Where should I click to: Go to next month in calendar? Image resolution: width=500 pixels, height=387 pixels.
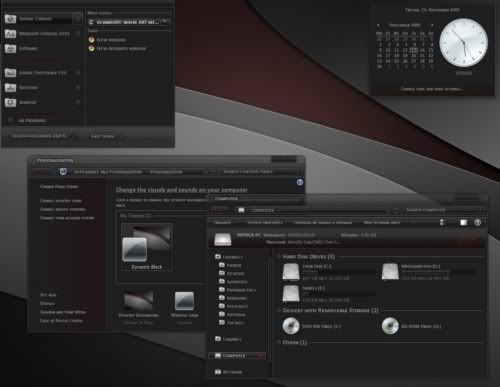coord(432,25)
